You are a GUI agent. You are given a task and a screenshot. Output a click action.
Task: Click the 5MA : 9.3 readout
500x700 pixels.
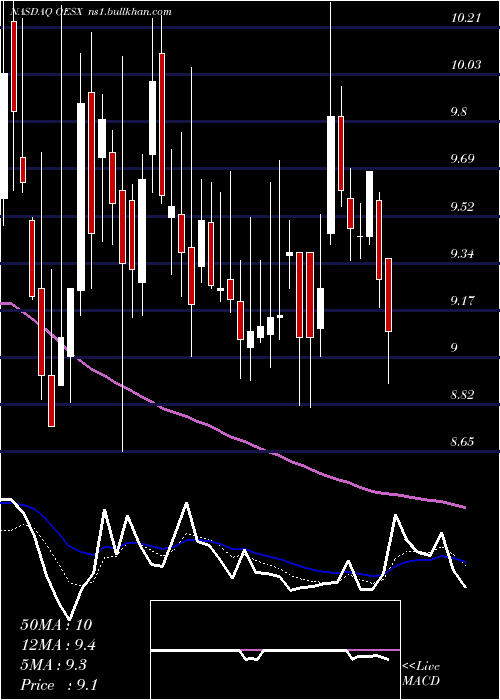click(x=54, y=665)
